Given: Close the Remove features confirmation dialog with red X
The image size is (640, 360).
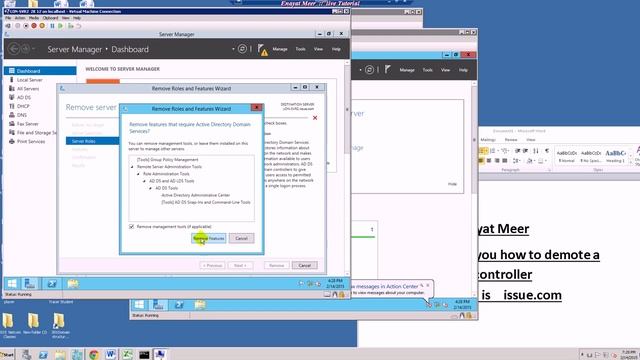Looking at the screenshot, I should pos(256,108).
